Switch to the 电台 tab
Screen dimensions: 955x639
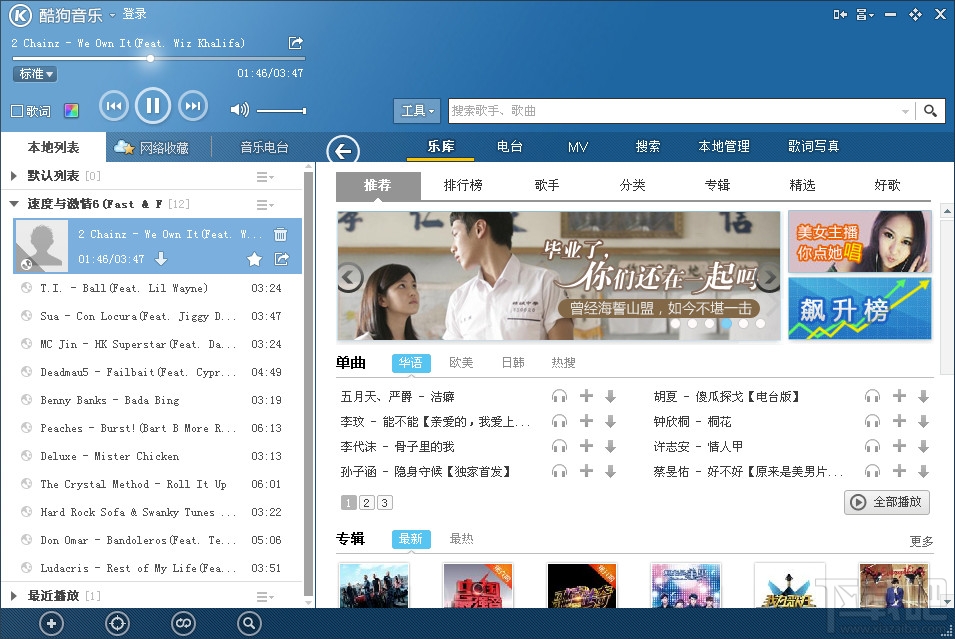click(x=509, y=146)
